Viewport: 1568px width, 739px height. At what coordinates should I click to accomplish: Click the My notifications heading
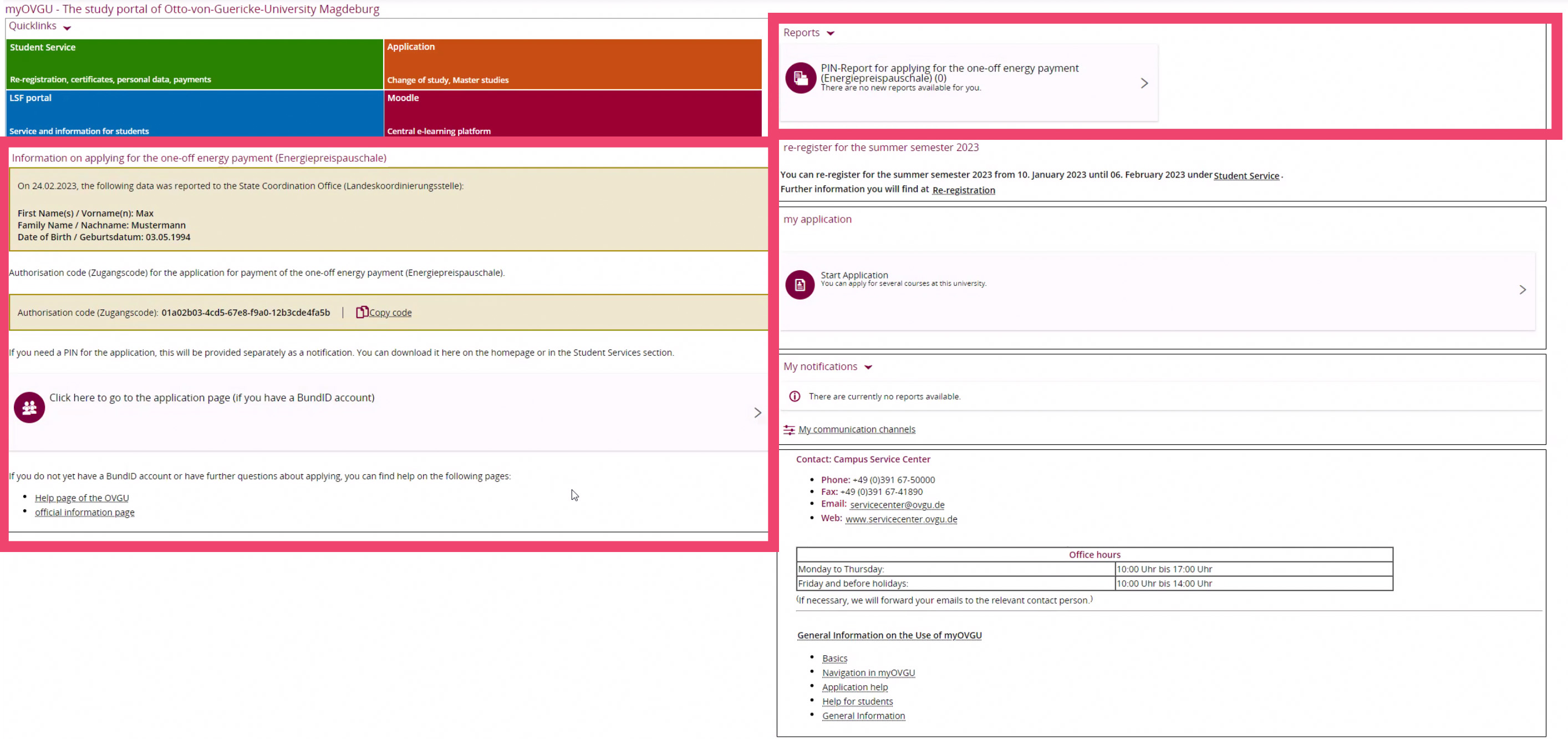(820, 367)
